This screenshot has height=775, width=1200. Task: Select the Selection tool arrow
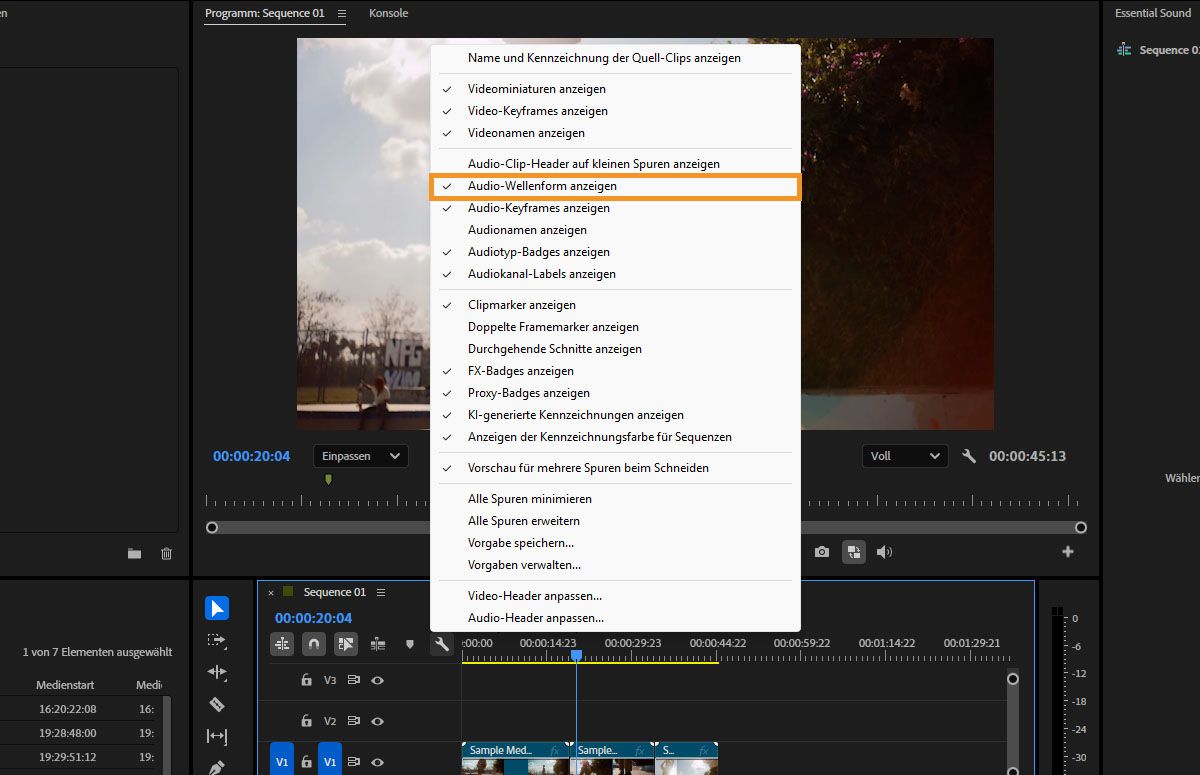click(217, 608)
